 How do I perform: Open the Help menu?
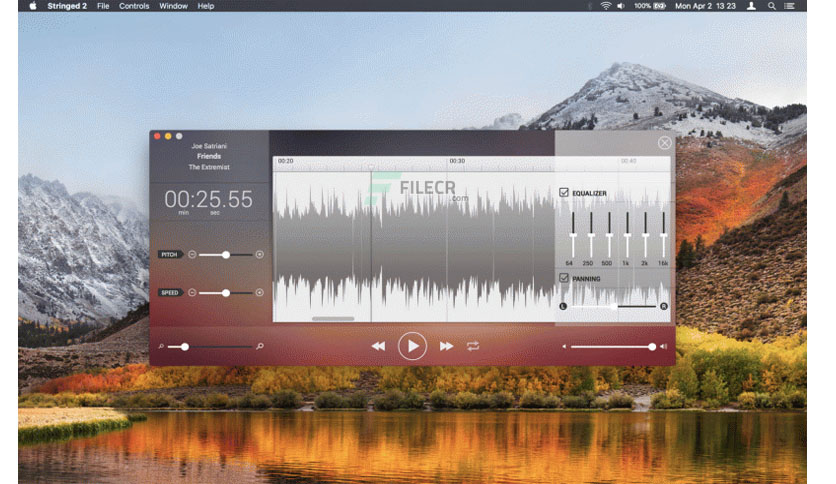[x=206, y=6]
